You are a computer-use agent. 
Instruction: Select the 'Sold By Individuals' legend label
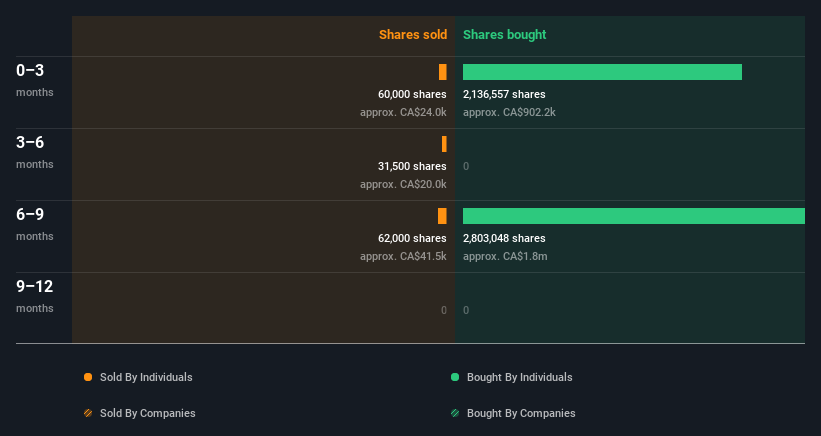pos(146,377)
